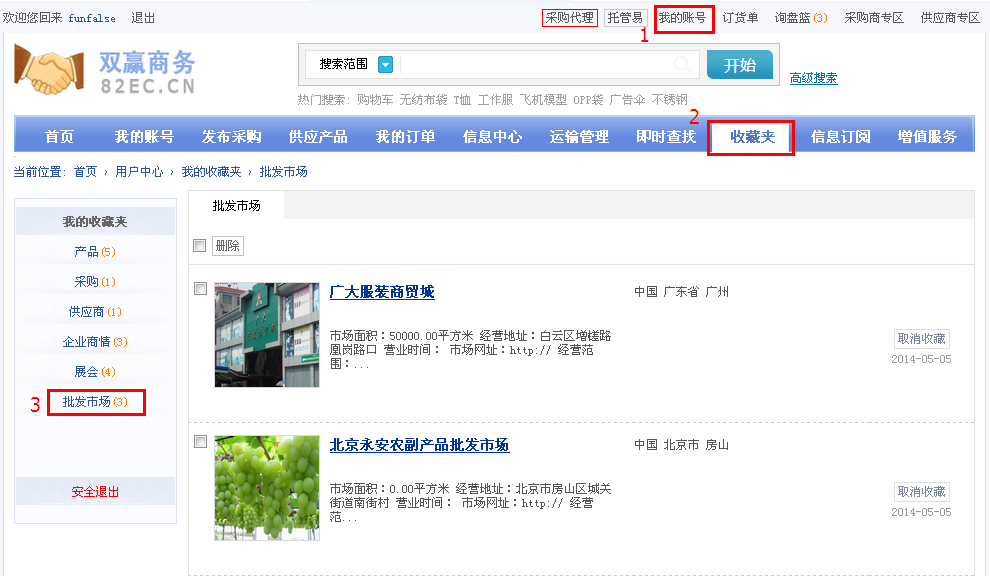
Task: Tick the checkbox for 广大服装商贸城
Action: click(200, 289)
